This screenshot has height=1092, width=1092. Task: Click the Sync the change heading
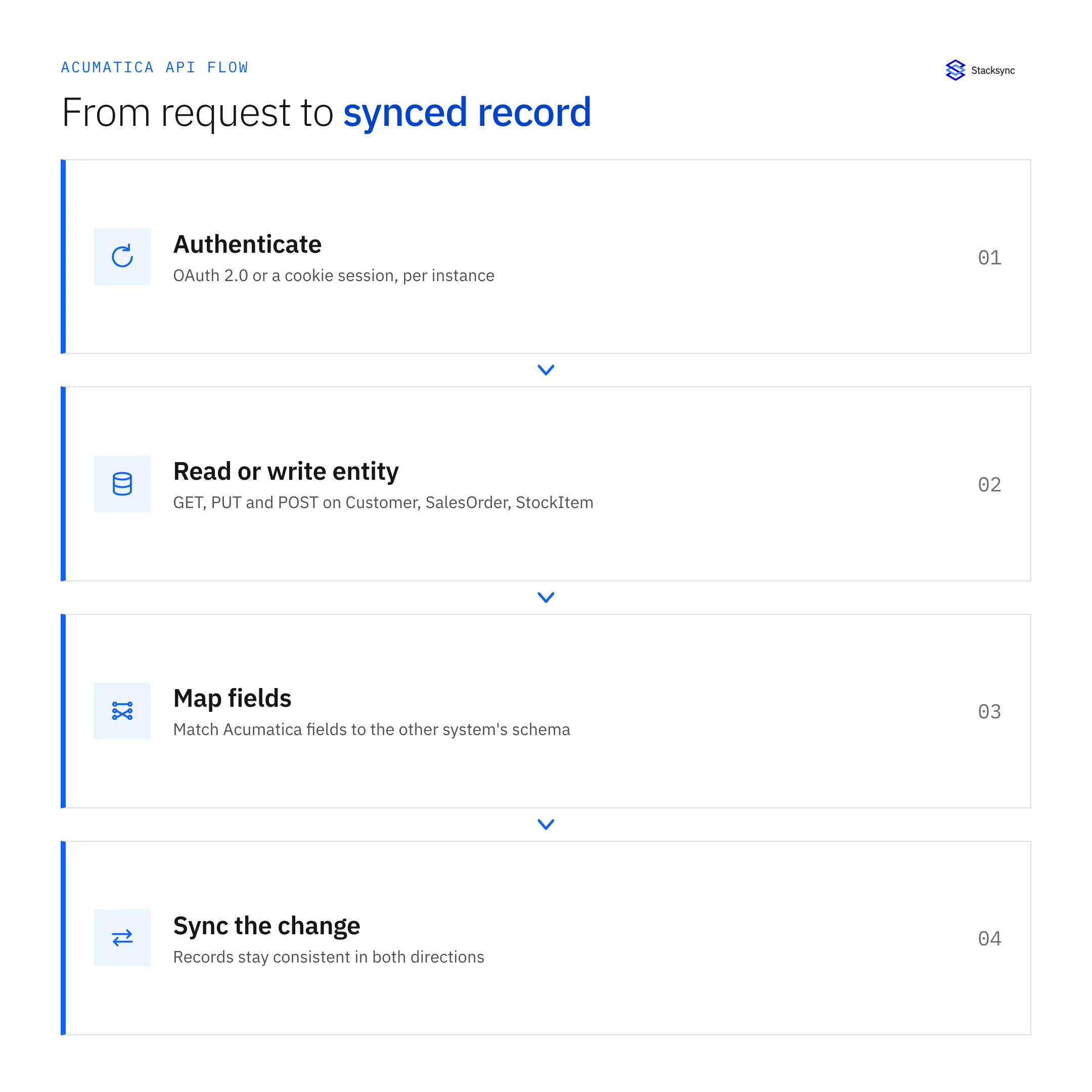[267, 926]
